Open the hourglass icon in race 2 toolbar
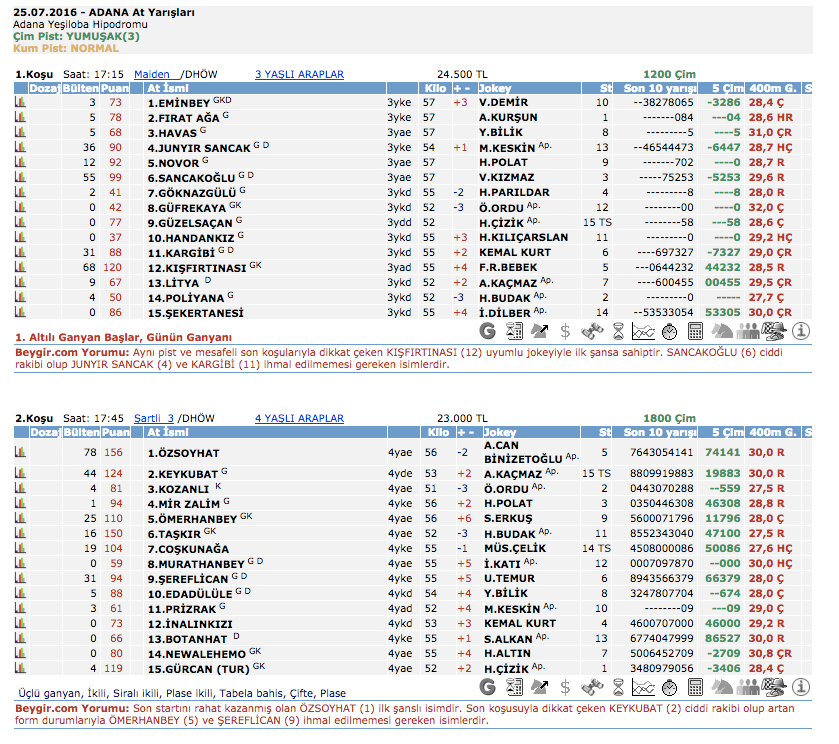 [619, 688]
